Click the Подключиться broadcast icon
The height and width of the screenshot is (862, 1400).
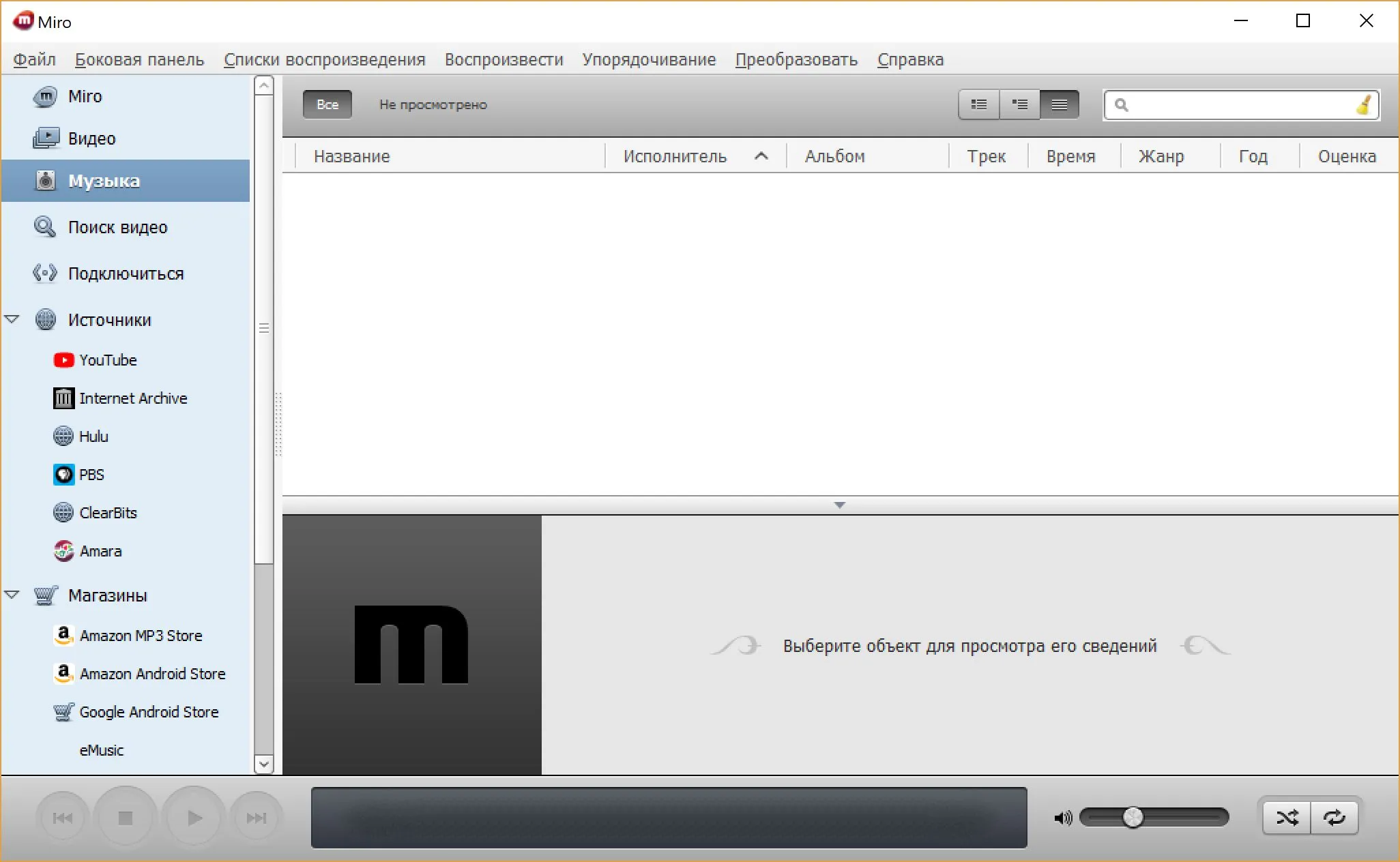tap(45, 273)
